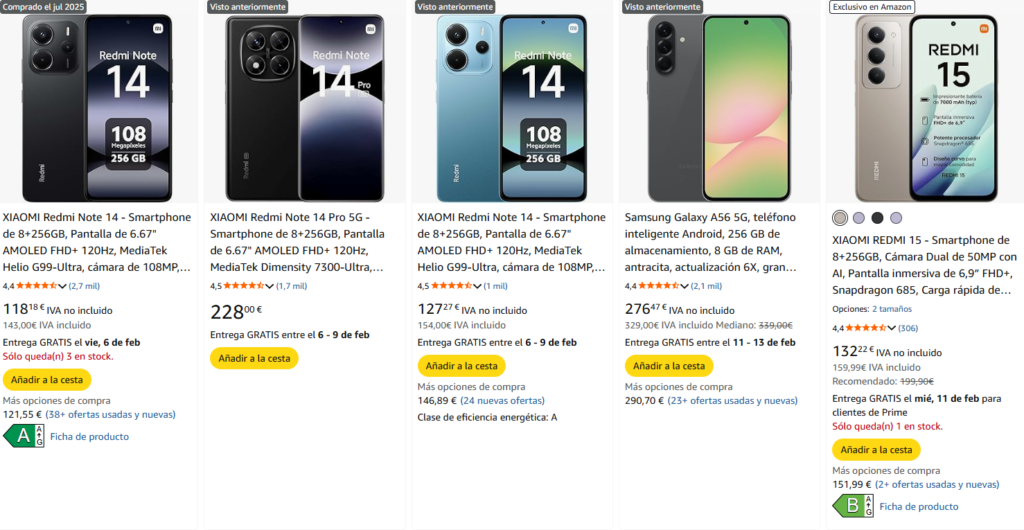The height and width of the screenshot is (530, 1024).
Task: Add XIAOMI REDMI 15 to the basket
Action: click(876, 450)
